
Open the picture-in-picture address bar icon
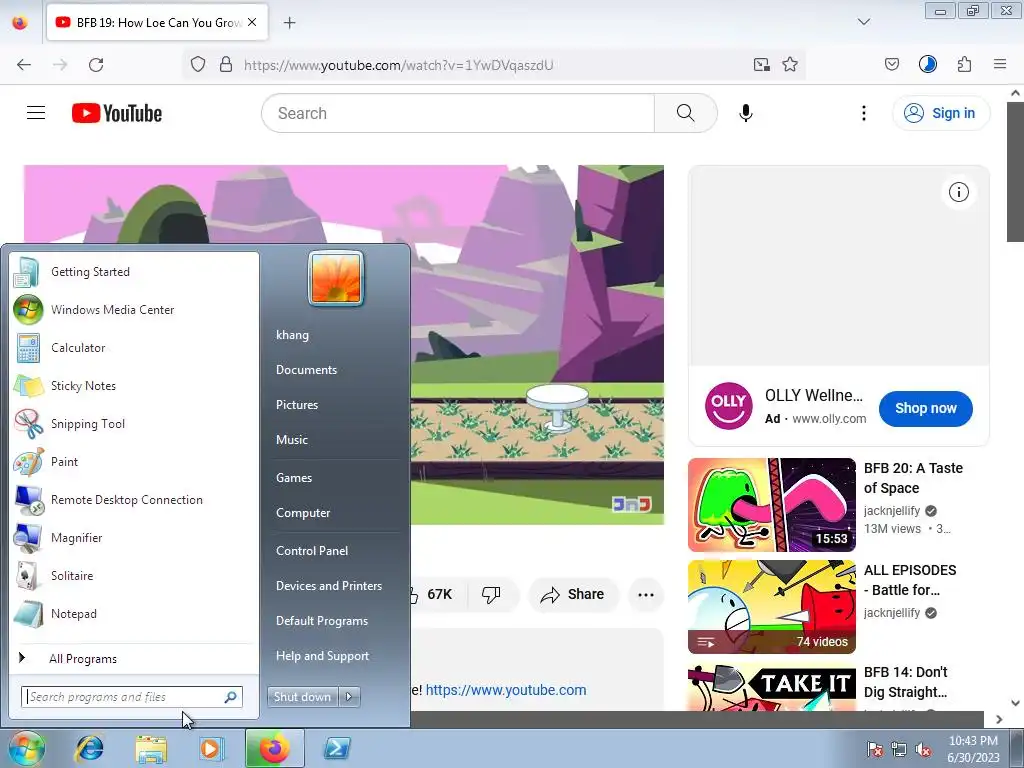point(761,65)
